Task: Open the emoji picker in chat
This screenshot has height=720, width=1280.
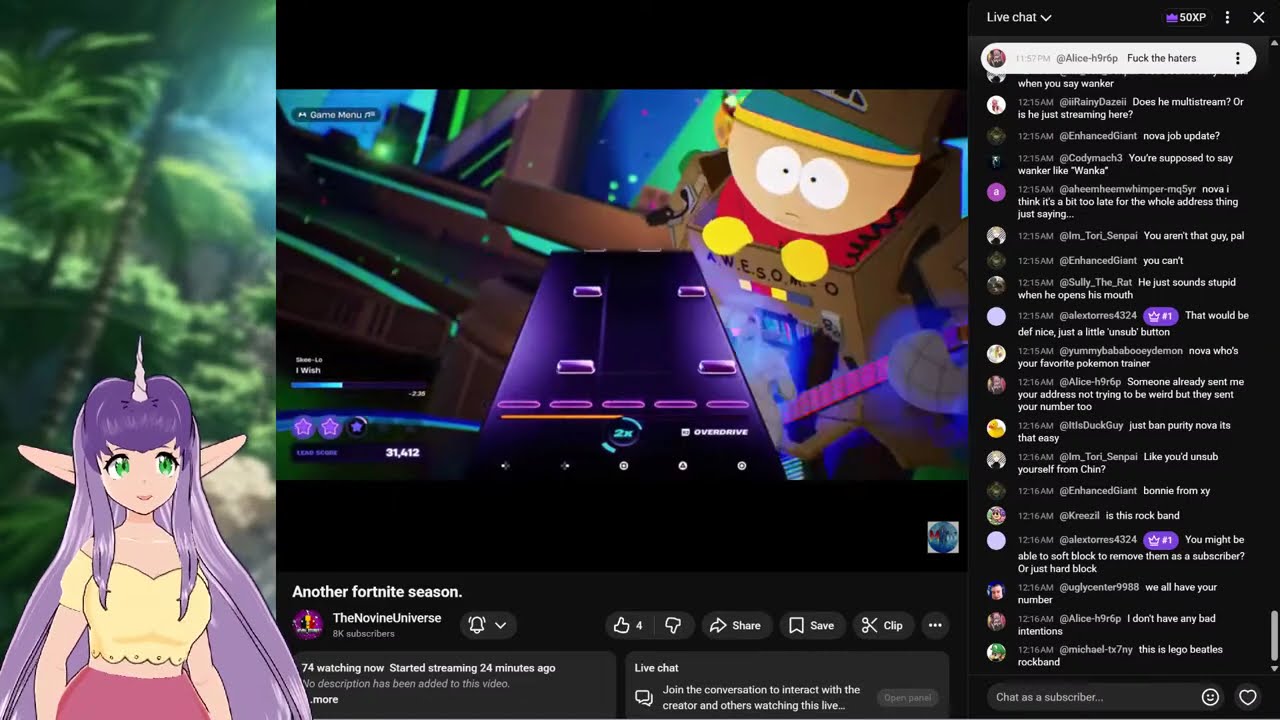Action: point(1210,697)
